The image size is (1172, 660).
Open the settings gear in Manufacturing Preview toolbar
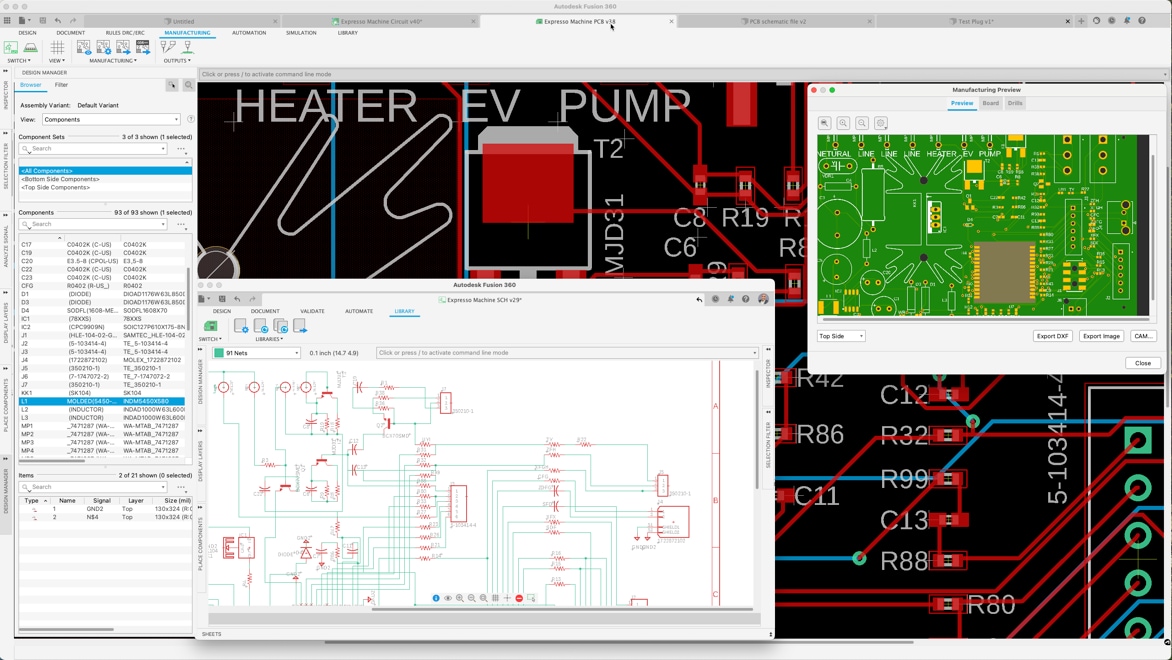[881, 123]
